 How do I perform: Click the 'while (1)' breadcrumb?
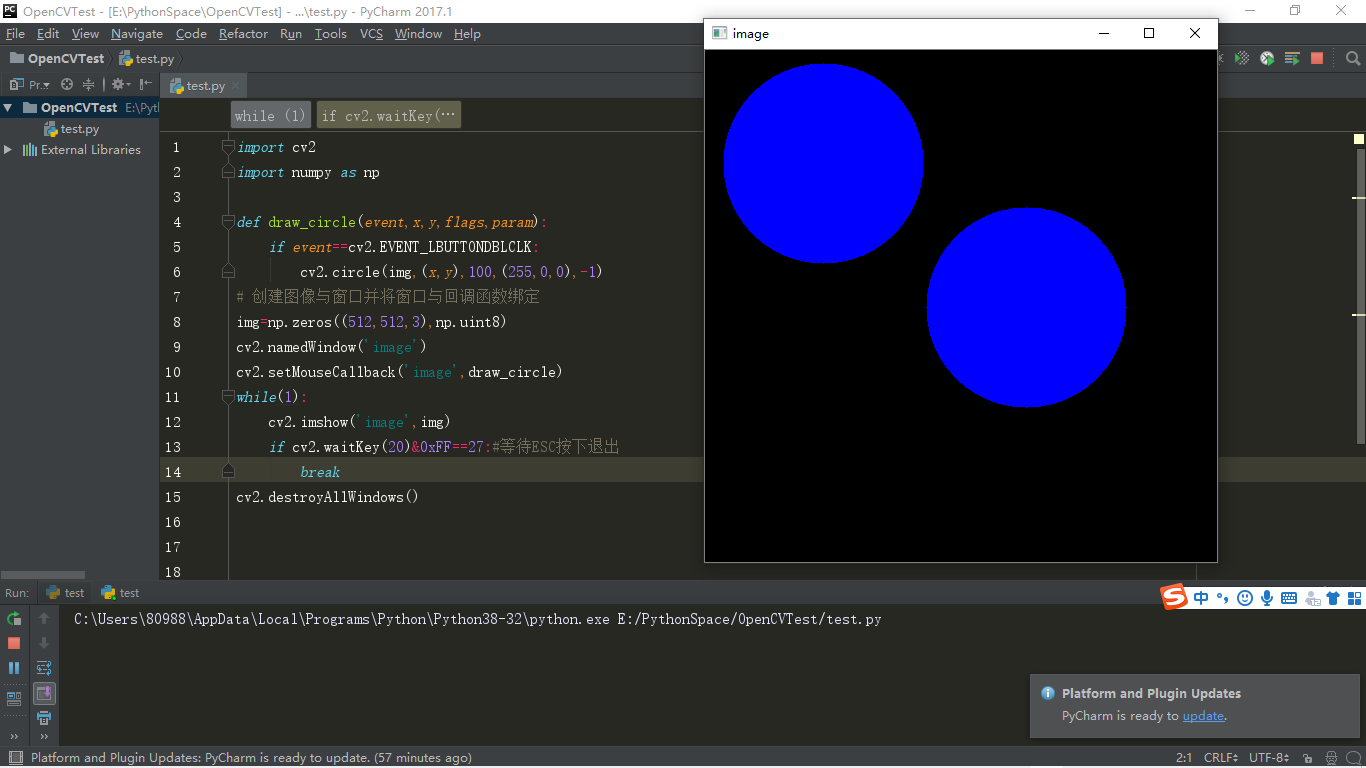[x=270, y=116]
